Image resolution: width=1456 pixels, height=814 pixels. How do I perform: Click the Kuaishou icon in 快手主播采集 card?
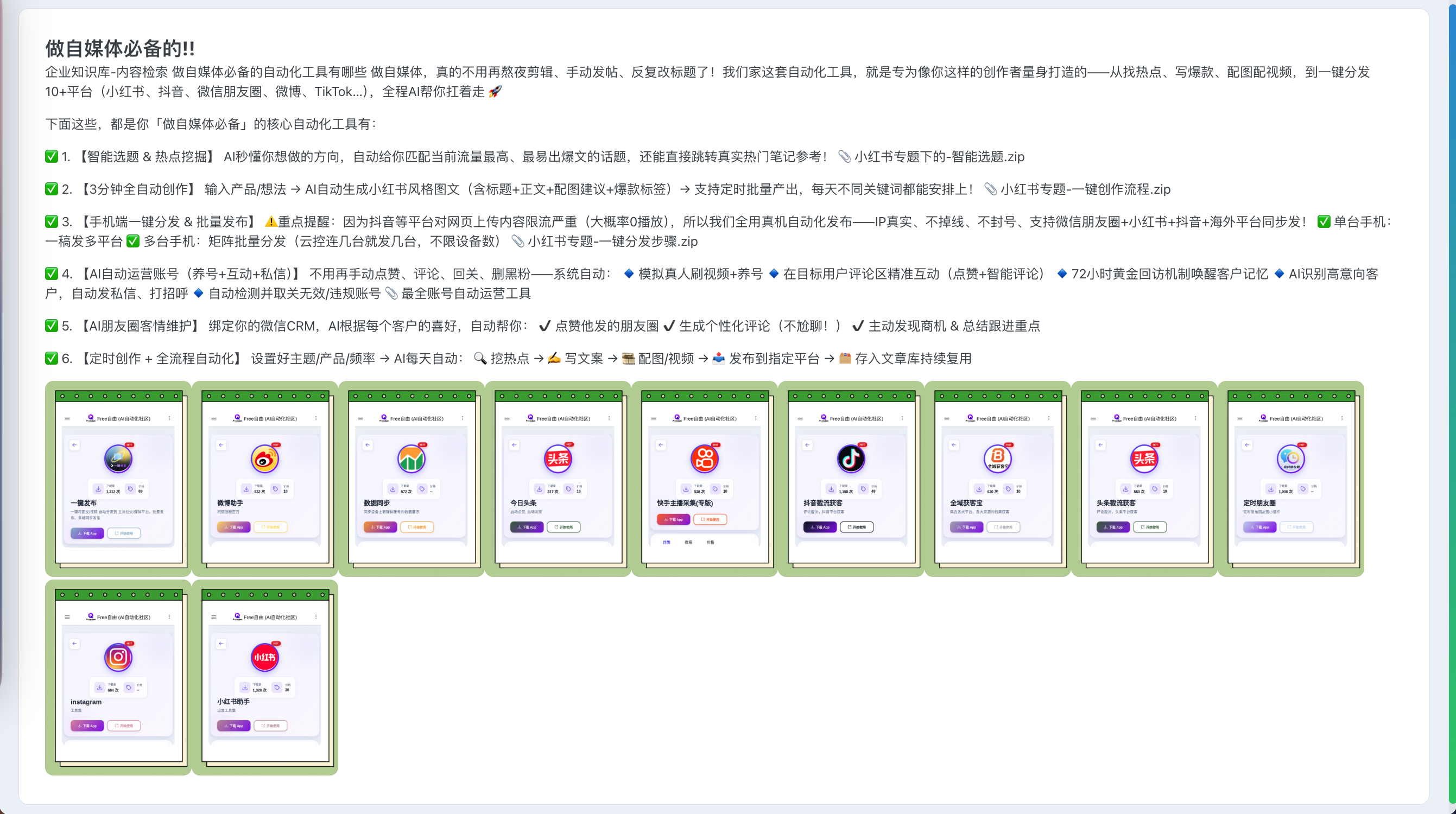click(x=704, y=459)
